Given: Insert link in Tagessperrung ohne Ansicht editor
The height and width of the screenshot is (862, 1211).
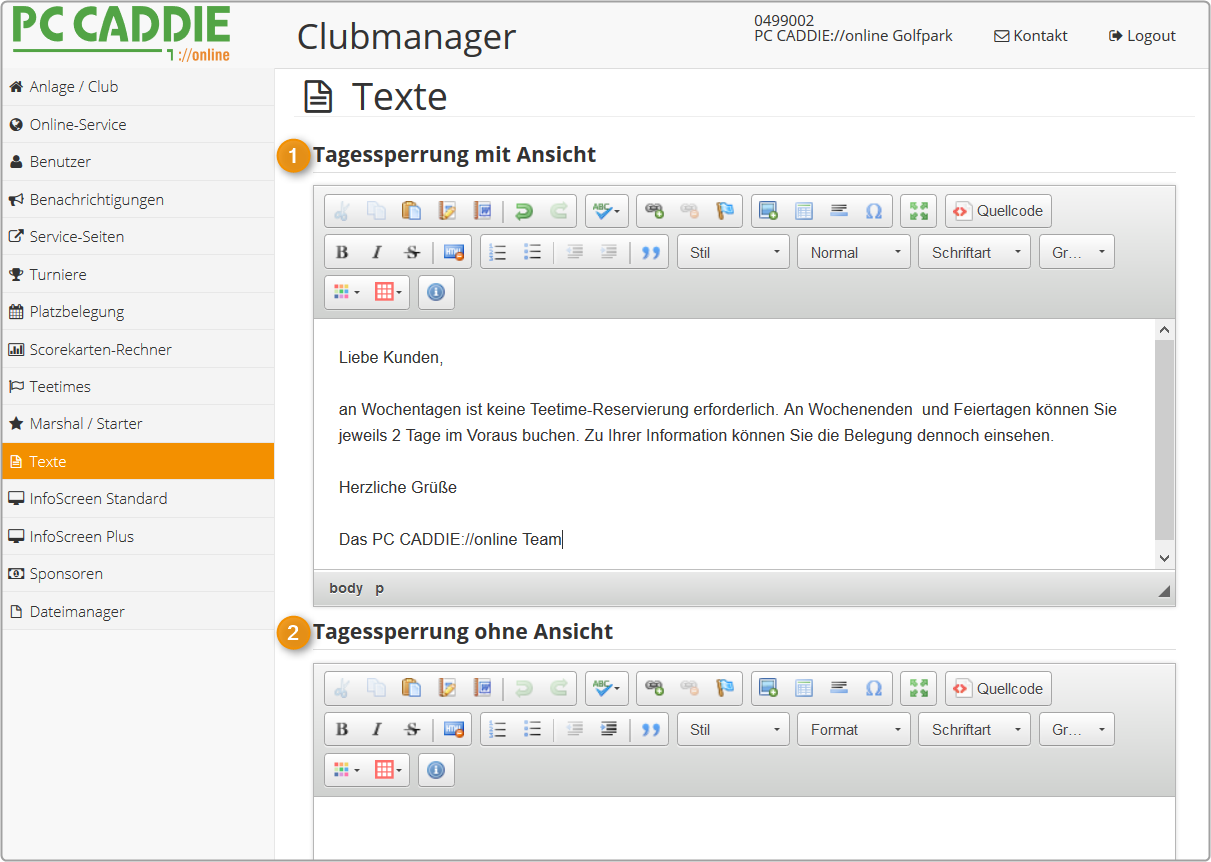Looking at the screenshot, I should click(654, 688).
